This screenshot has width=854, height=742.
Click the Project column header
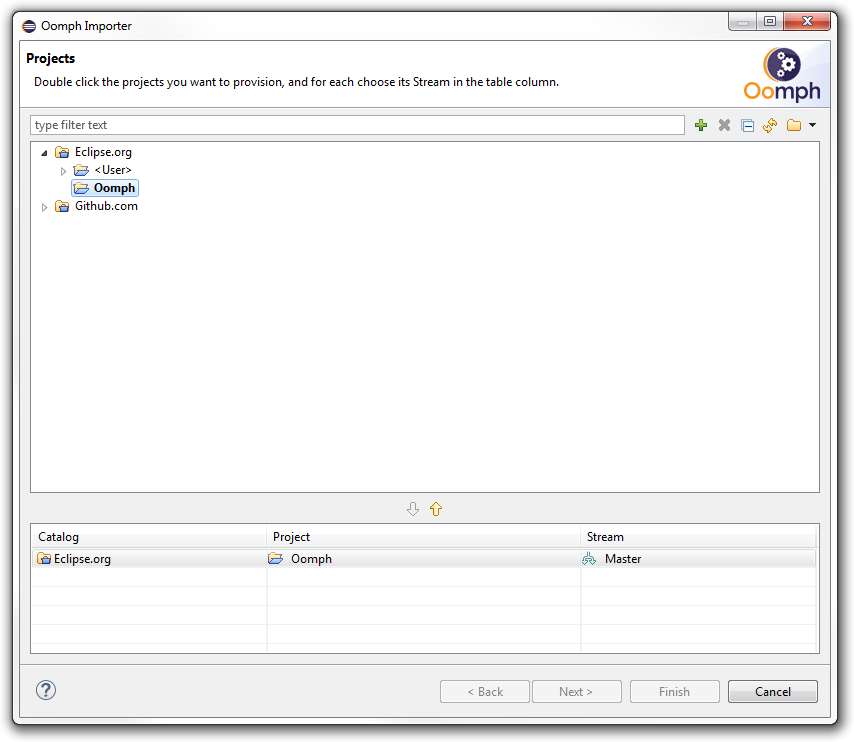pos(423,537)
